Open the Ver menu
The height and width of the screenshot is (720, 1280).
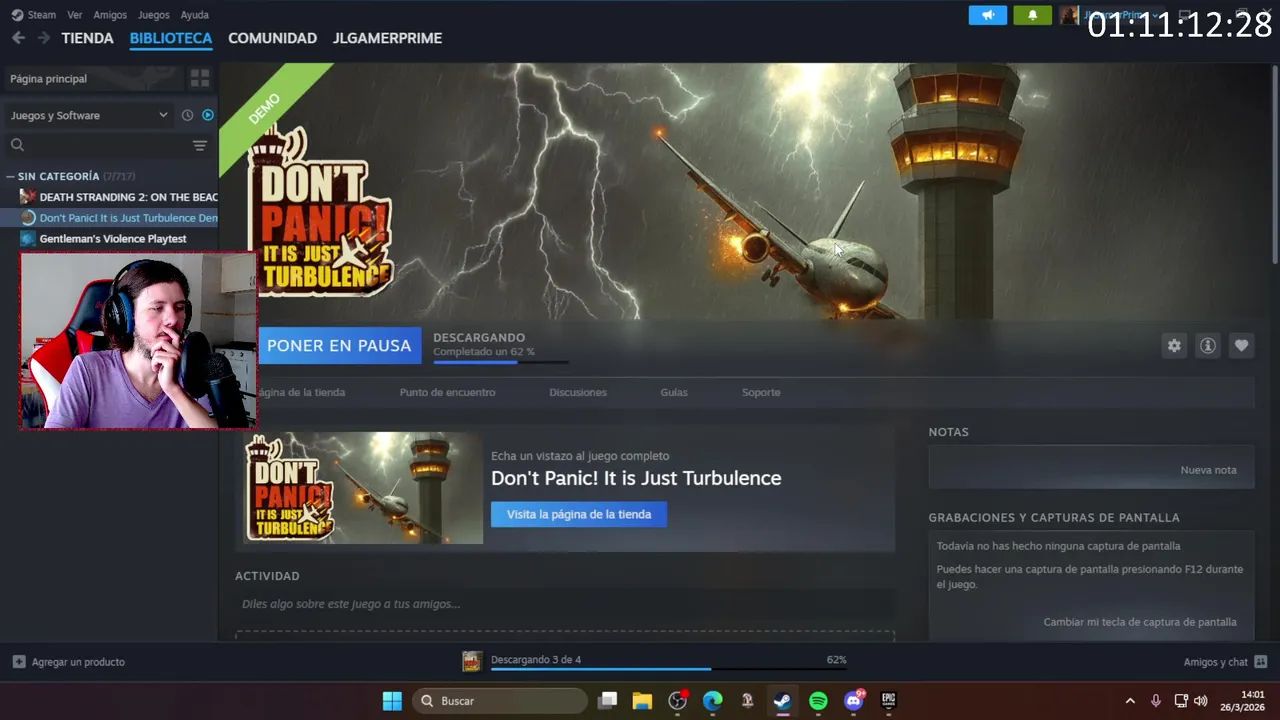click(75, 15)
